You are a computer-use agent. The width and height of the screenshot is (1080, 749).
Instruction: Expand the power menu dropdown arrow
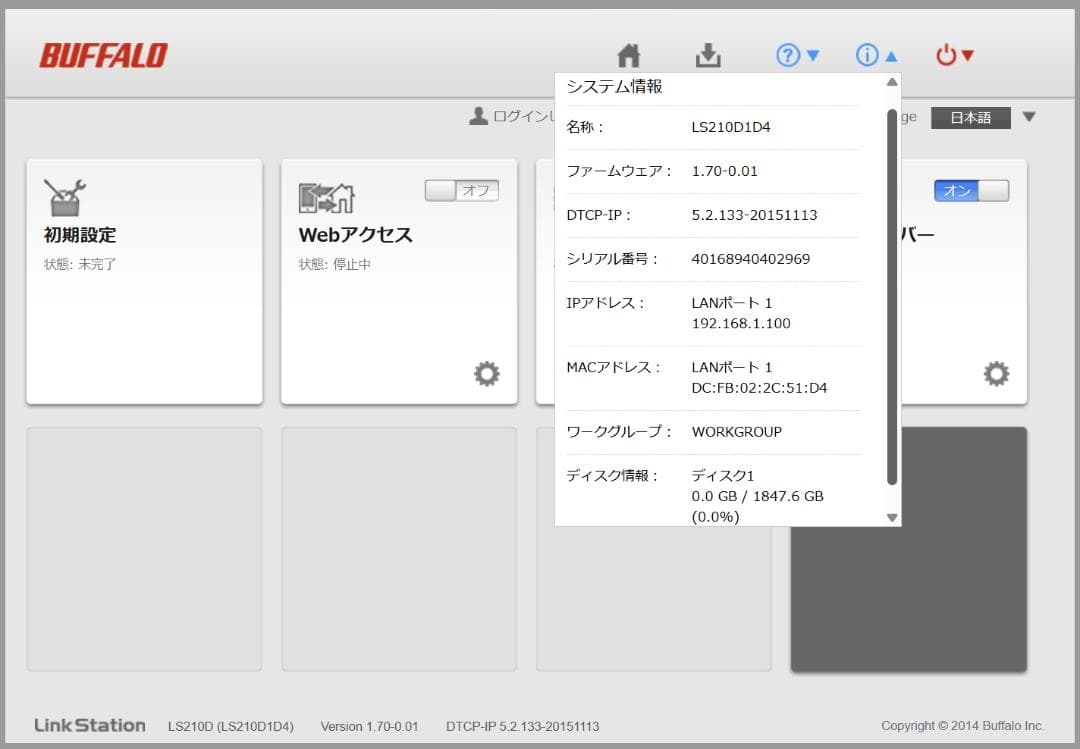pyautogui.click(x=969, y=57)
